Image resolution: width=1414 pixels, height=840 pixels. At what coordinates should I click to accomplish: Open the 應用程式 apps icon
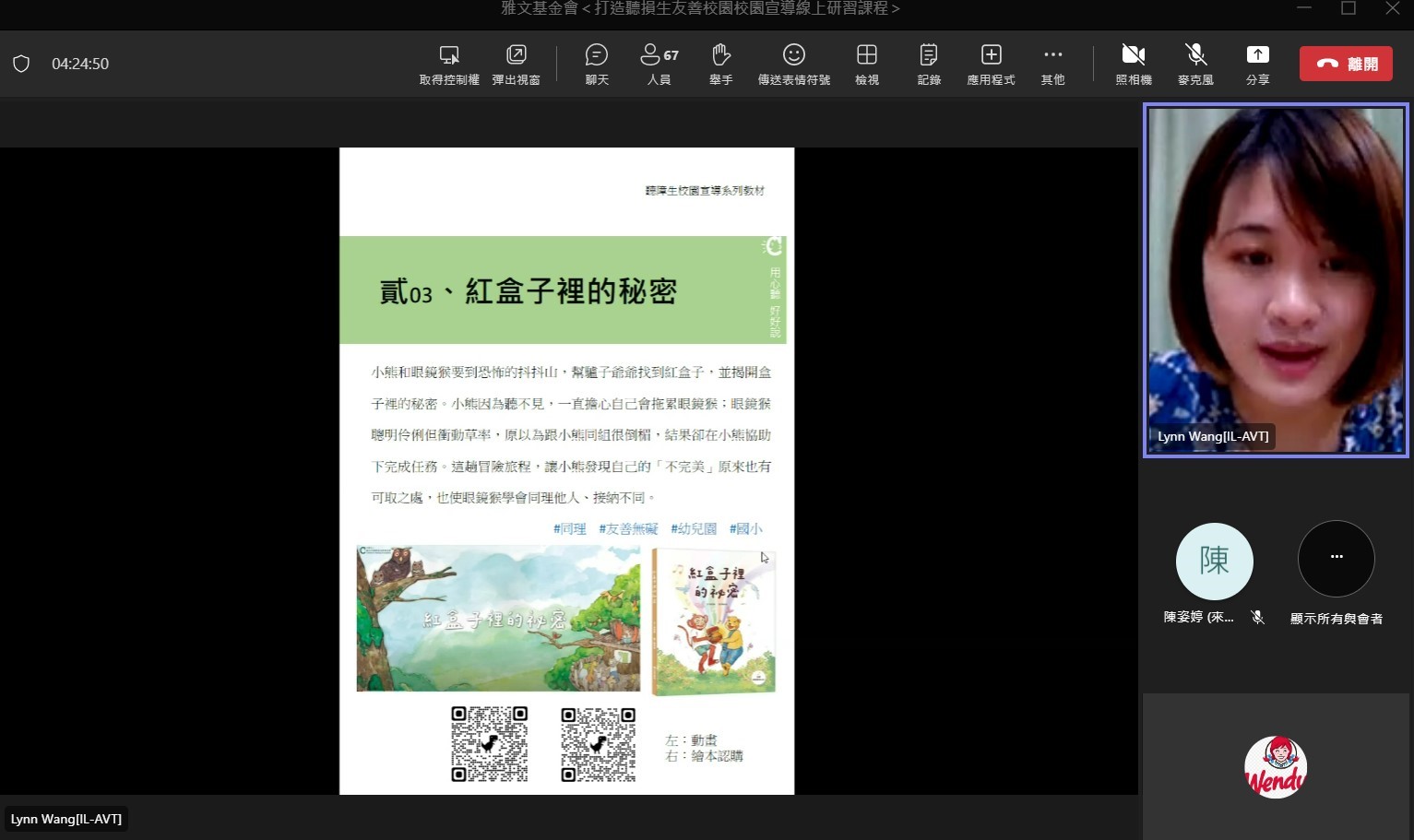(x=991, y=56)
